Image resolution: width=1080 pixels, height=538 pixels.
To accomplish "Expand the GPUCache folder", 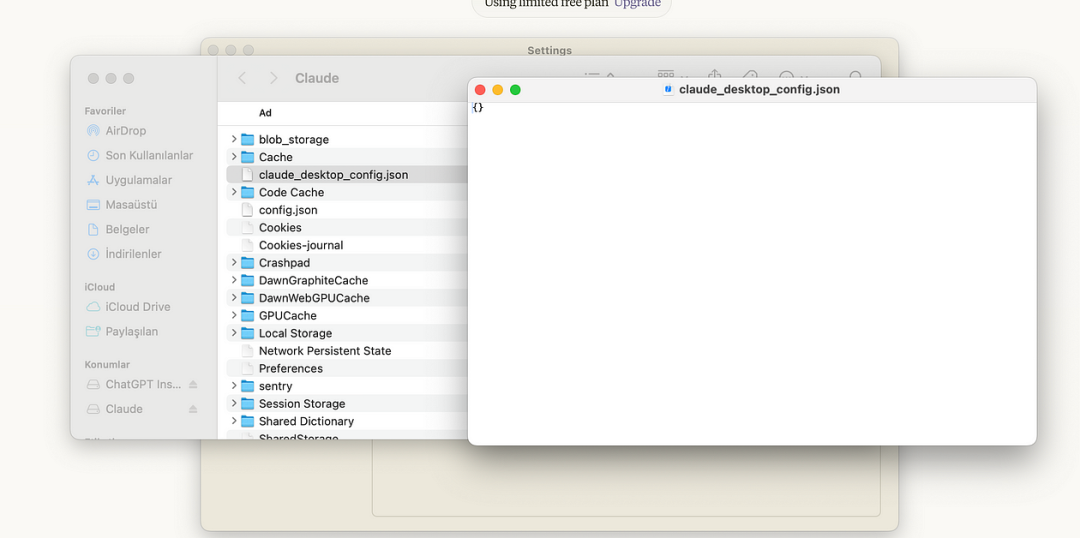I will click(234, 315).
